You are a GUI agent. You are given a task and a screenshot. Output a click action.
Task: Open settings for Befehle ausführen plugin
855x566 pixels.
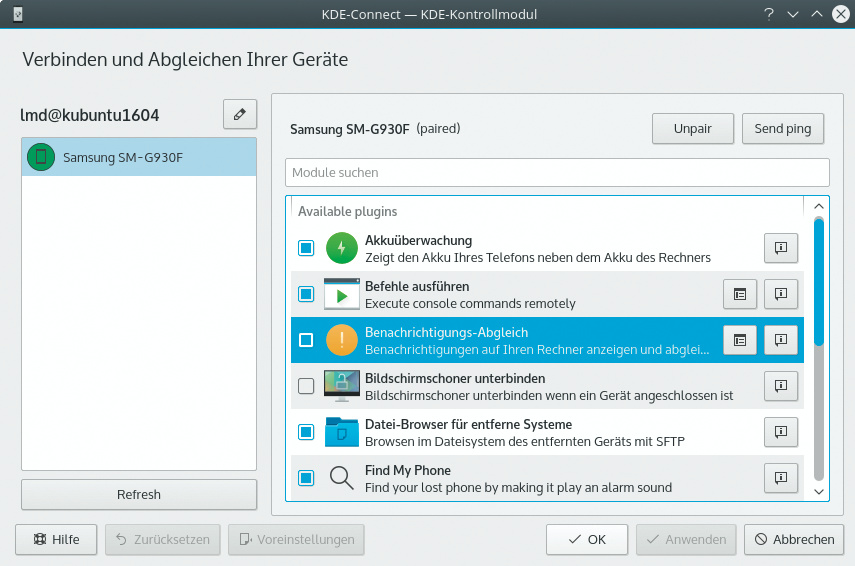(x=740, y=294)
